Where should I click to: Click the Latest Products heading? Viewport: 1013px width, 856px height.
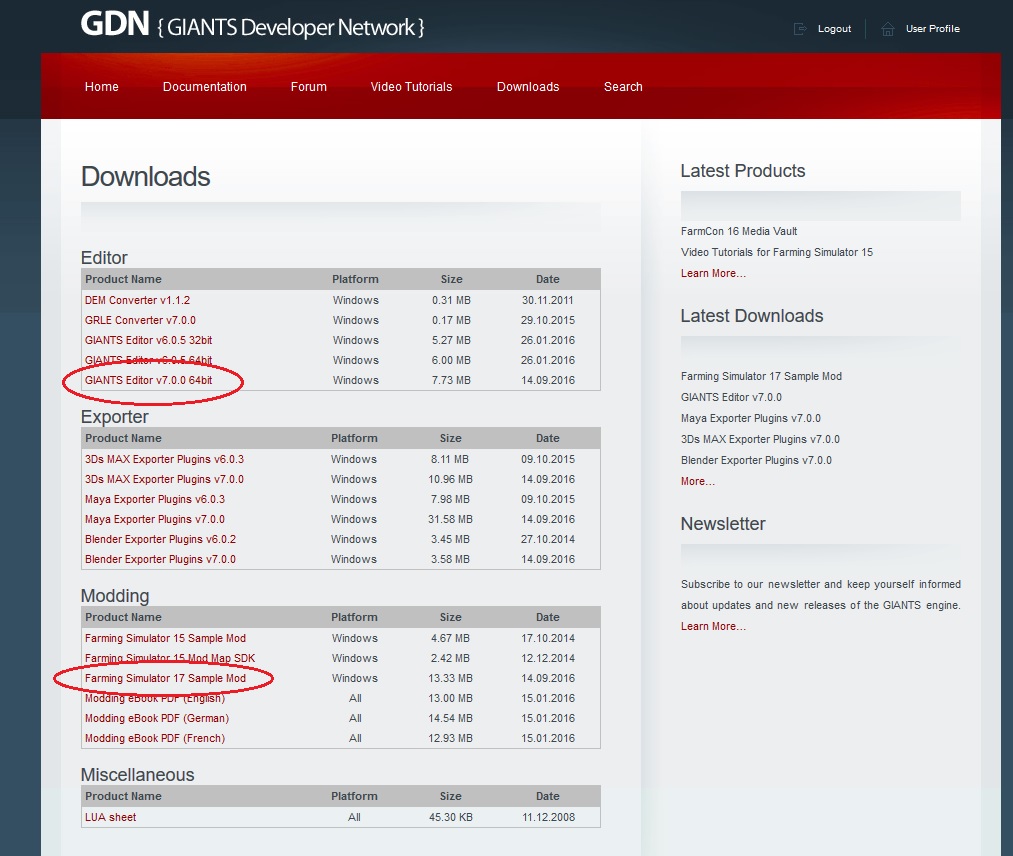(743, 171)
